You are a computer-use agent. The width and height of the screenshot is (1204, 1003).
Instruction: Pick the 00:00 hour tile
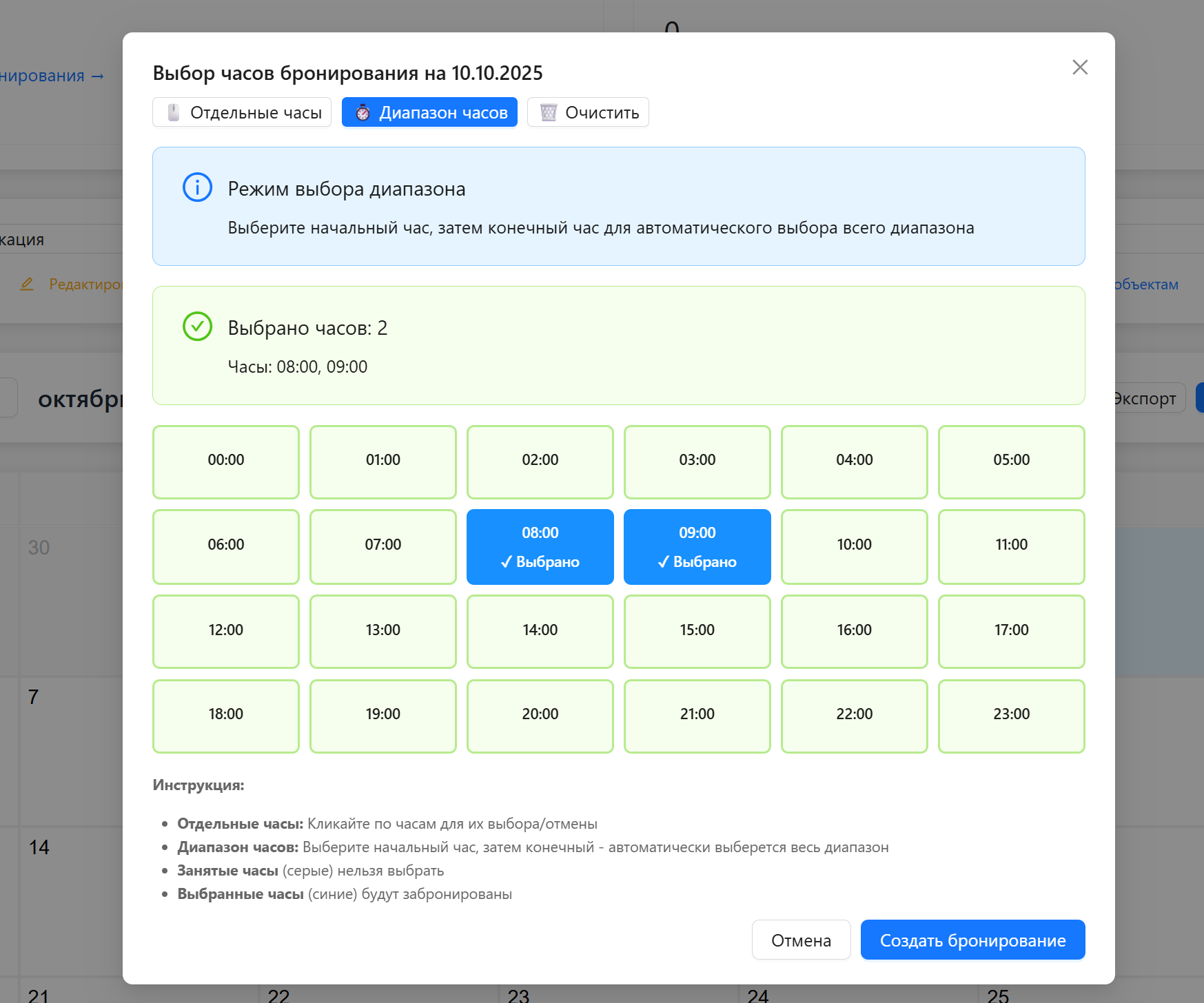click(226, 462)
